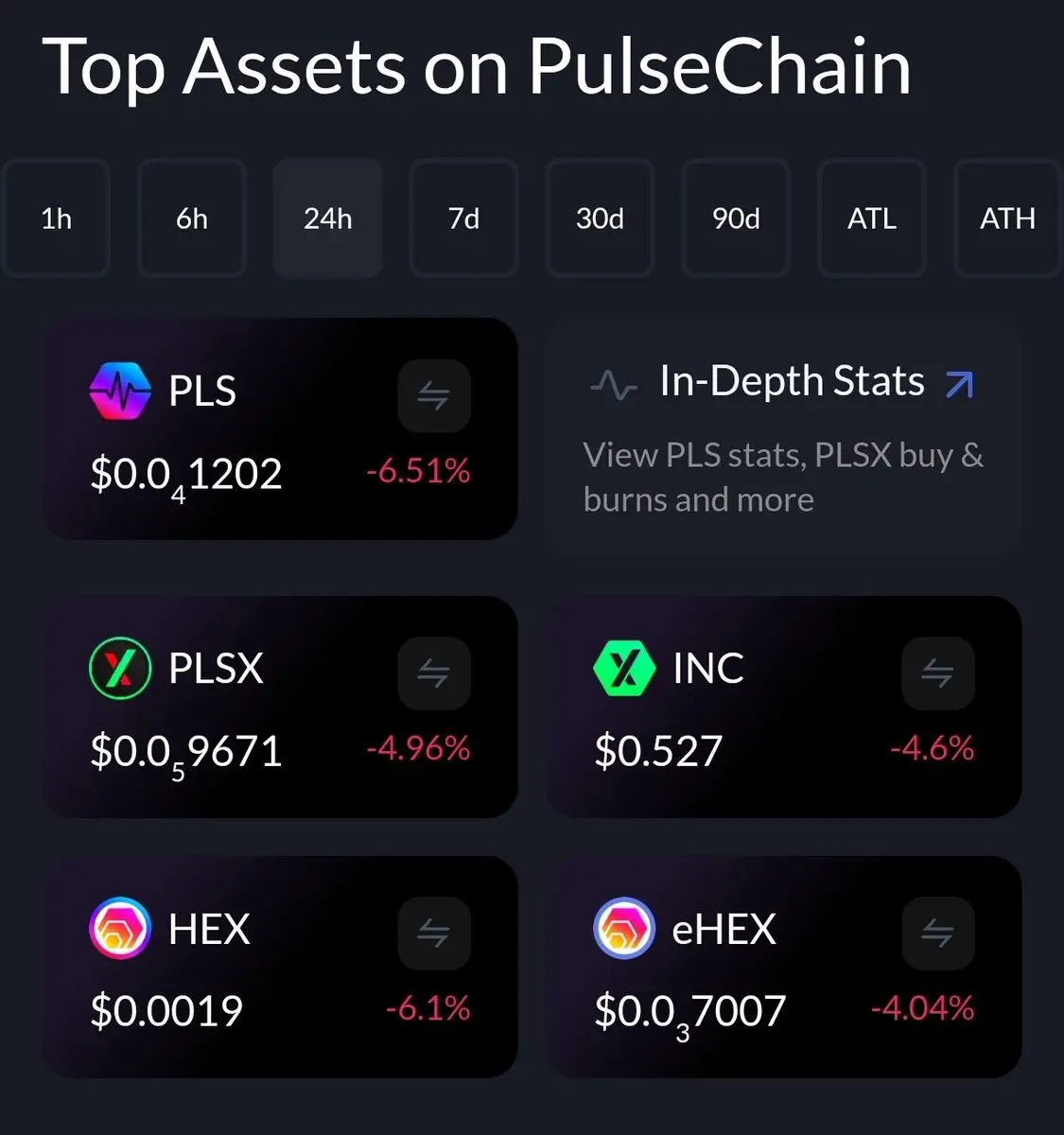Click the PLSX token logo icon

pos(120,668)
